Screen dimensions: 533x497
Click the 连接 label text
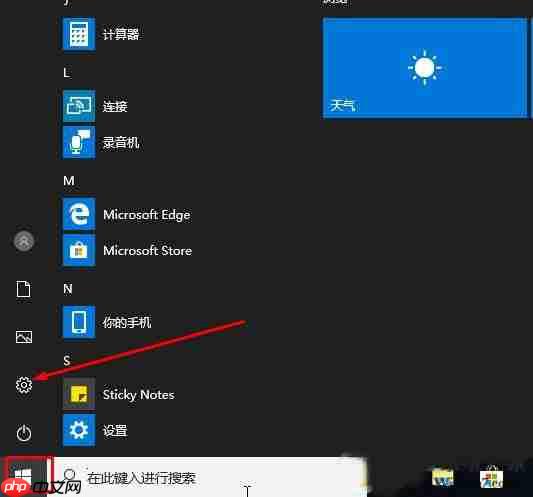click(x=115, y=106)
